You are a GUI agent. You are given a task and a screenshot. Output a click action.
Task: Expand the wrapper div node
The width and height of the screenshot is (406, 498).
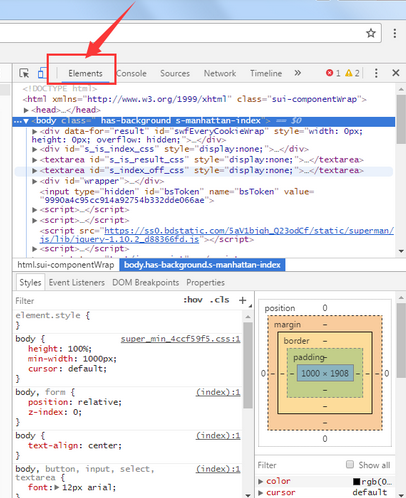34,181
